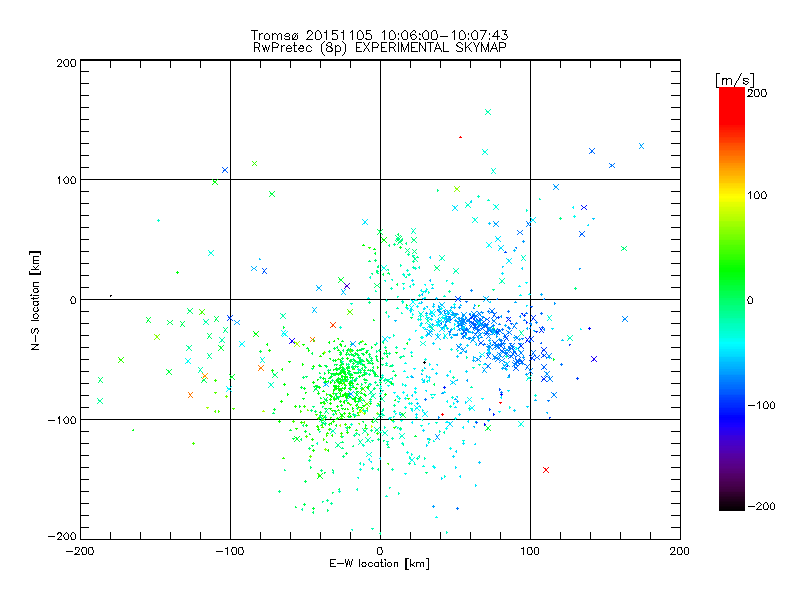This screenshot has width=800, height=600.
Task: Click the "E-W location [km]" axis label
Action: click(379, 563)
